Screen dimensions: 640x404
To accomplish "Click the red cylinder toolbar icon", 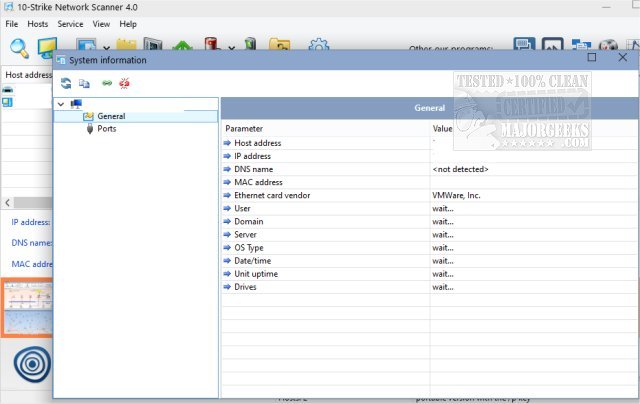I will click(x=212, y=44).
